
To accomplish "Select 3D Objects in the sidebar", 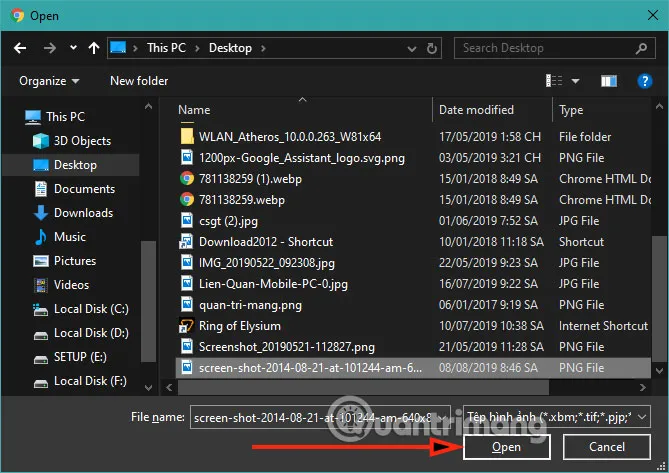I will coord(82,141).
